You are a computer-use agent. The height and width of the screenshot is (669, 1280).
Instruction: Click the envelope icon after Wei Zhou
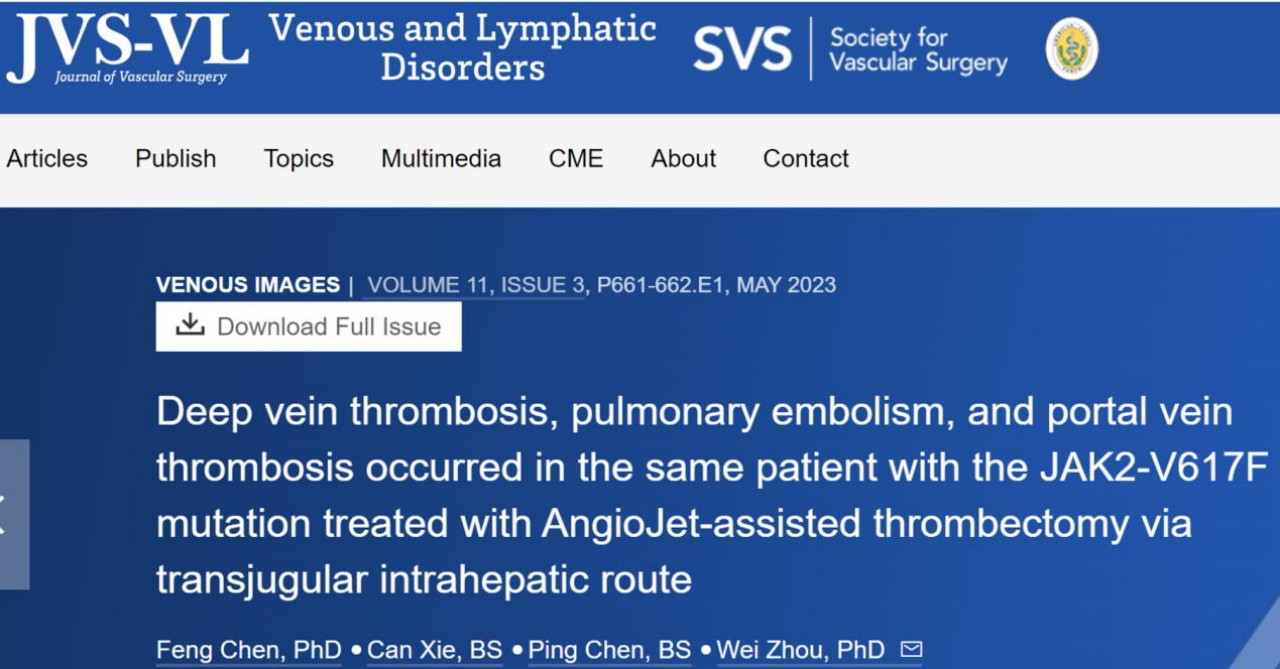(911, 650)
